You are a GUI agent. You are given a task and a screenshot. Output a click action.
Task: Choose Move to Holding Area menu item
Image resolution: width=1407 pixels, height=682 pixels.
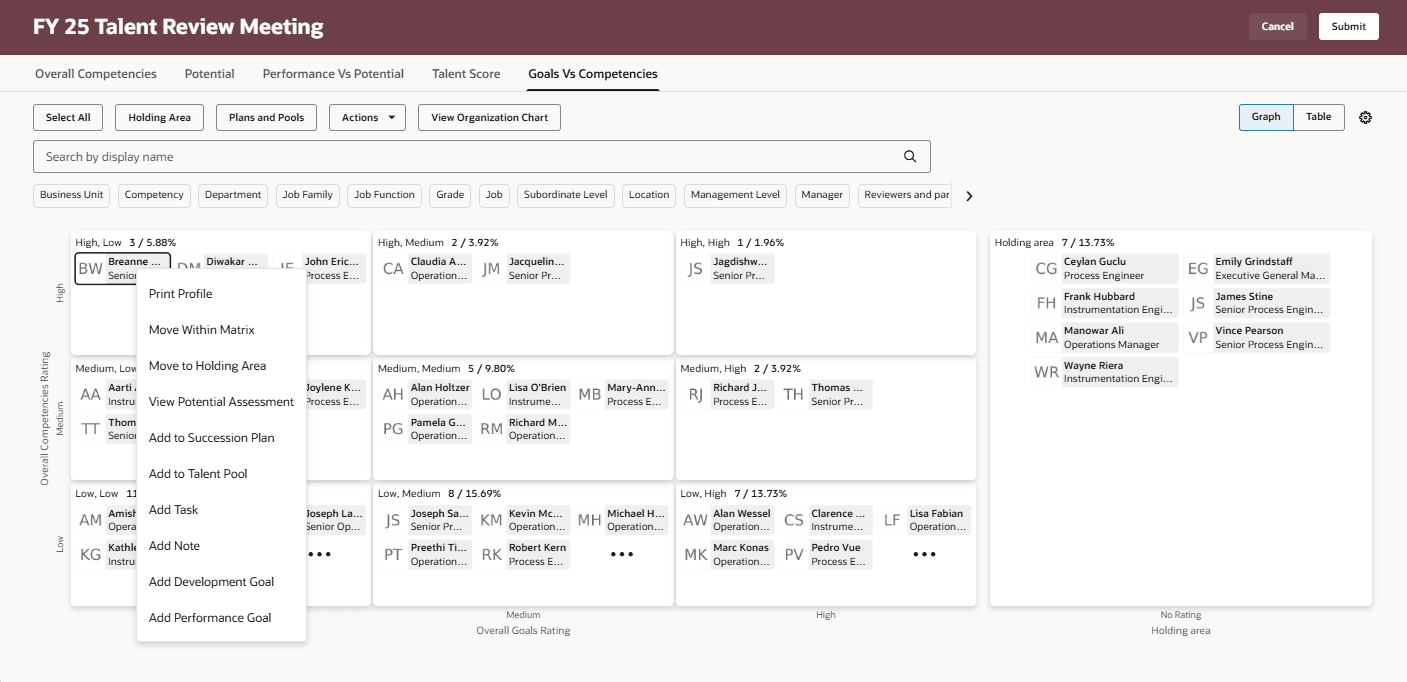point(221,366)
